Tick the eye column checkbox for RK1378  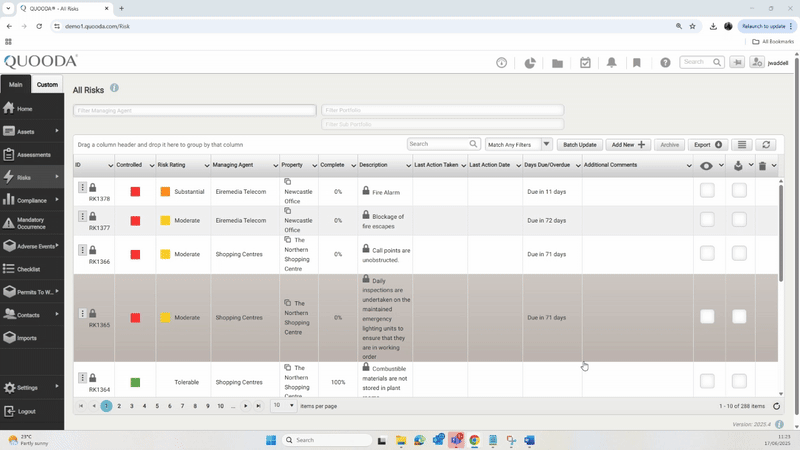tap(707, 191)
